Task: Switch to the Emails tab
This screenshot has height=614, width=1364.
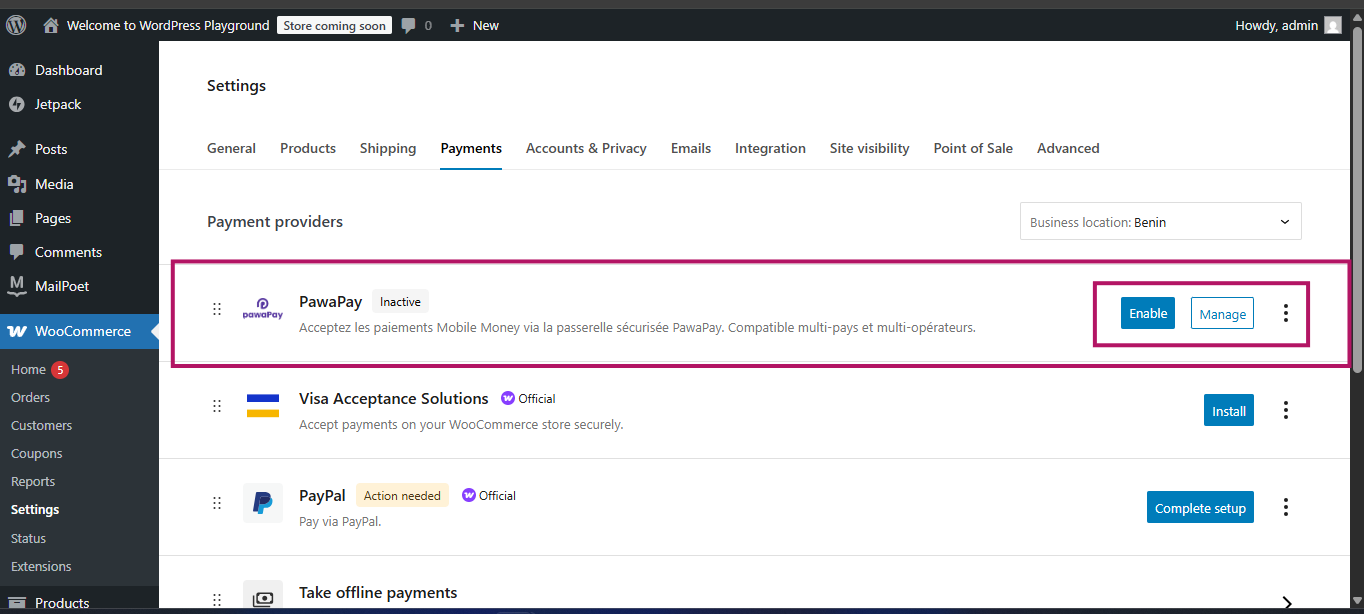Action: pyautogui.click(x=691, y=148)
